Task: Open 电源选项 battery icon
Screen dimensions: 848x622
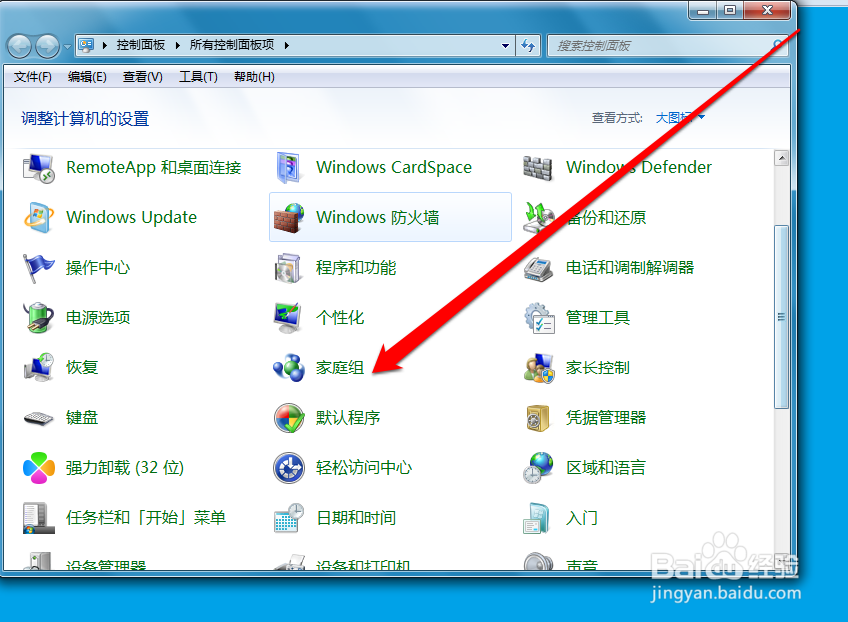Action: (38, 317)
